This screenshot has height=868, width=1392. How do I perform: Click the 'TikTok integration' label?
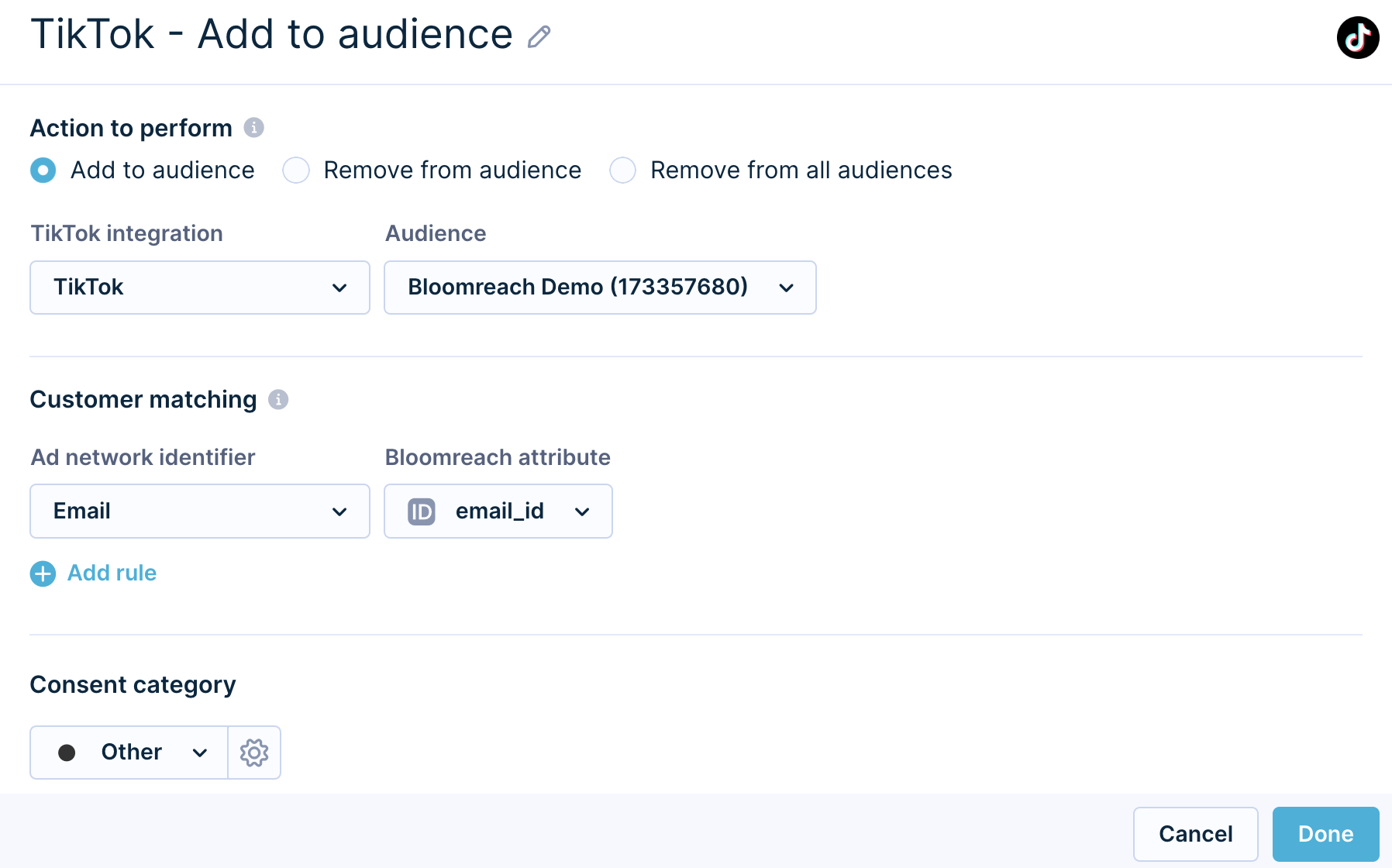click(127, 233)
